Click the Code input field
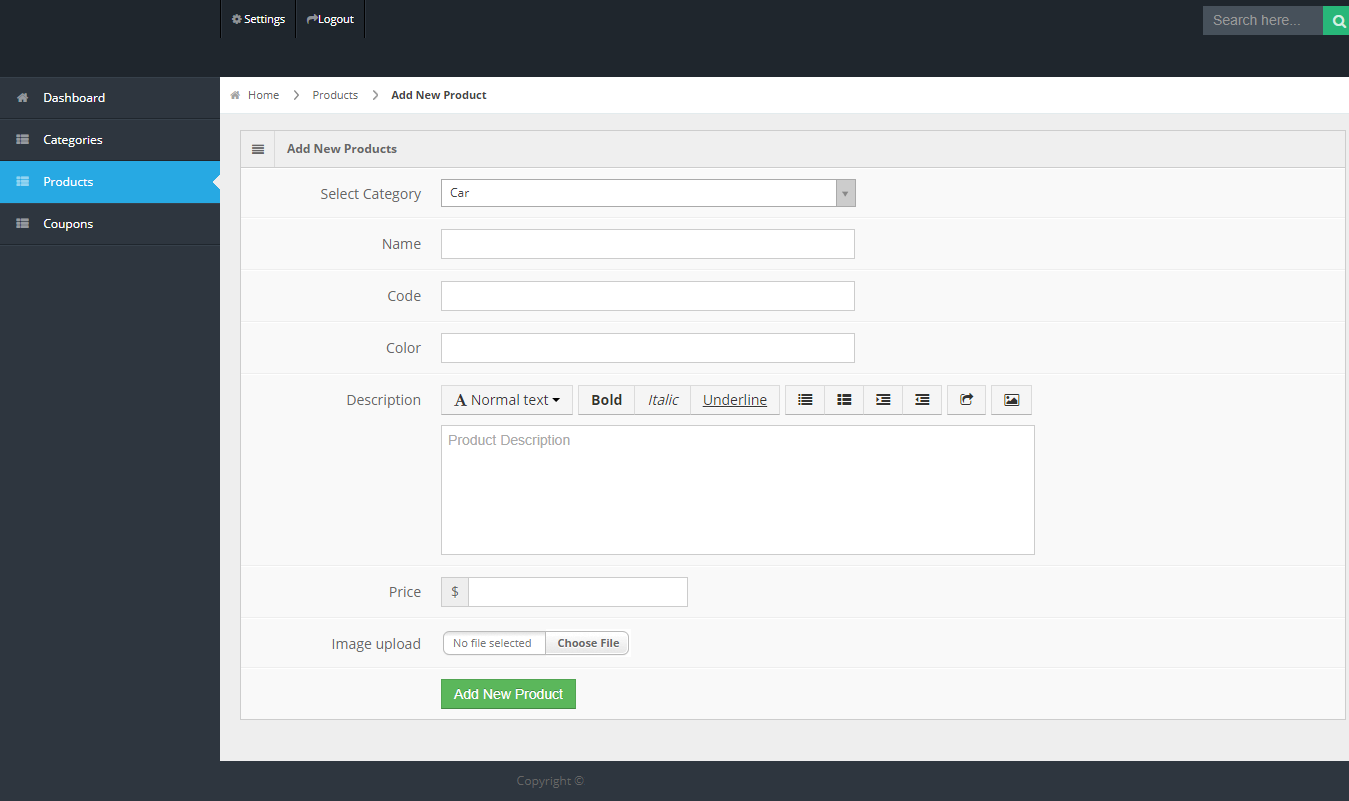1349x801 pixels. [x=648, y=296]
